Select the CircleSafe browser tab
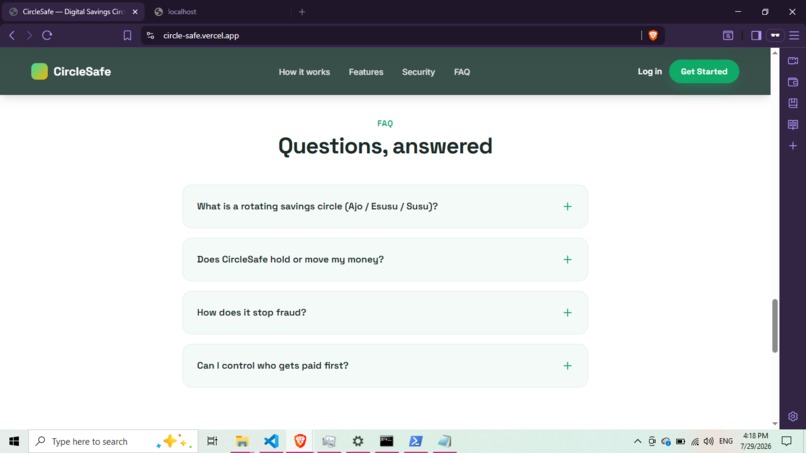 click(72, 12)
